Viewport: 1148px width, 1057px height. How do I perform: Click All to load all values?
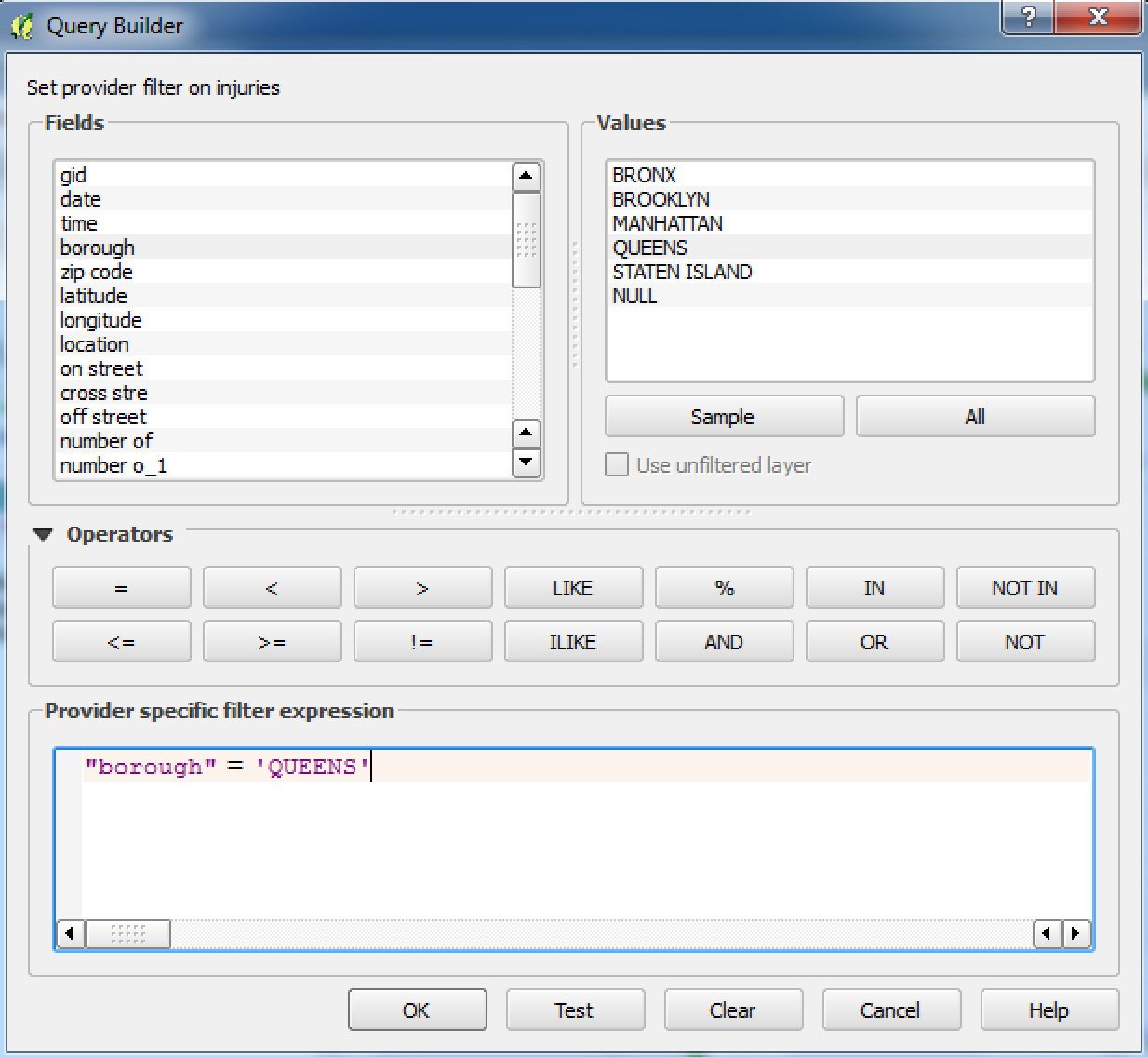pos(974,416)
